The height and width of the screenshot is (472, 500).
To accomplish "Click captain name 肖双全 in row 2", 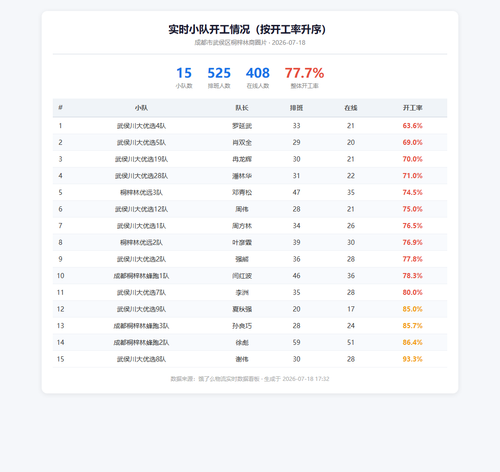I will [242, 143].
